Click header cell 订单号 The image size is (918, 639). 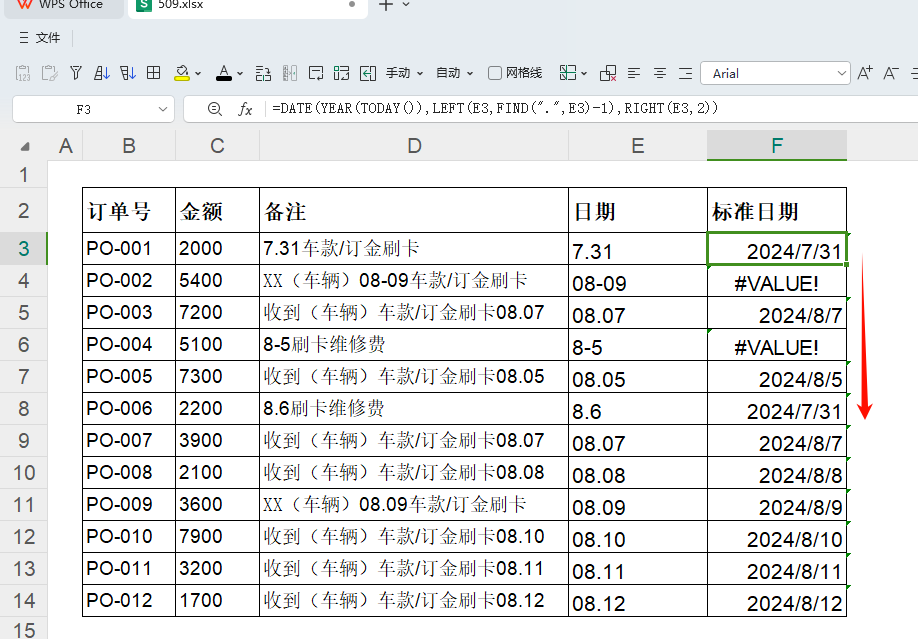coord(129,211)
